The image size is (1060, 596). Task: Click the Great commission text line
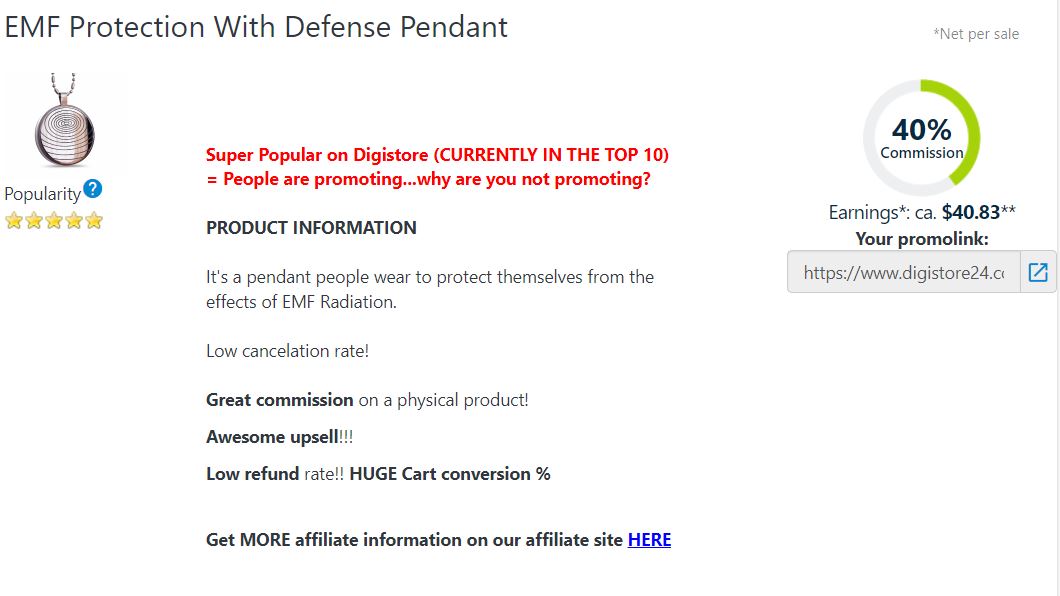(367, 400)
